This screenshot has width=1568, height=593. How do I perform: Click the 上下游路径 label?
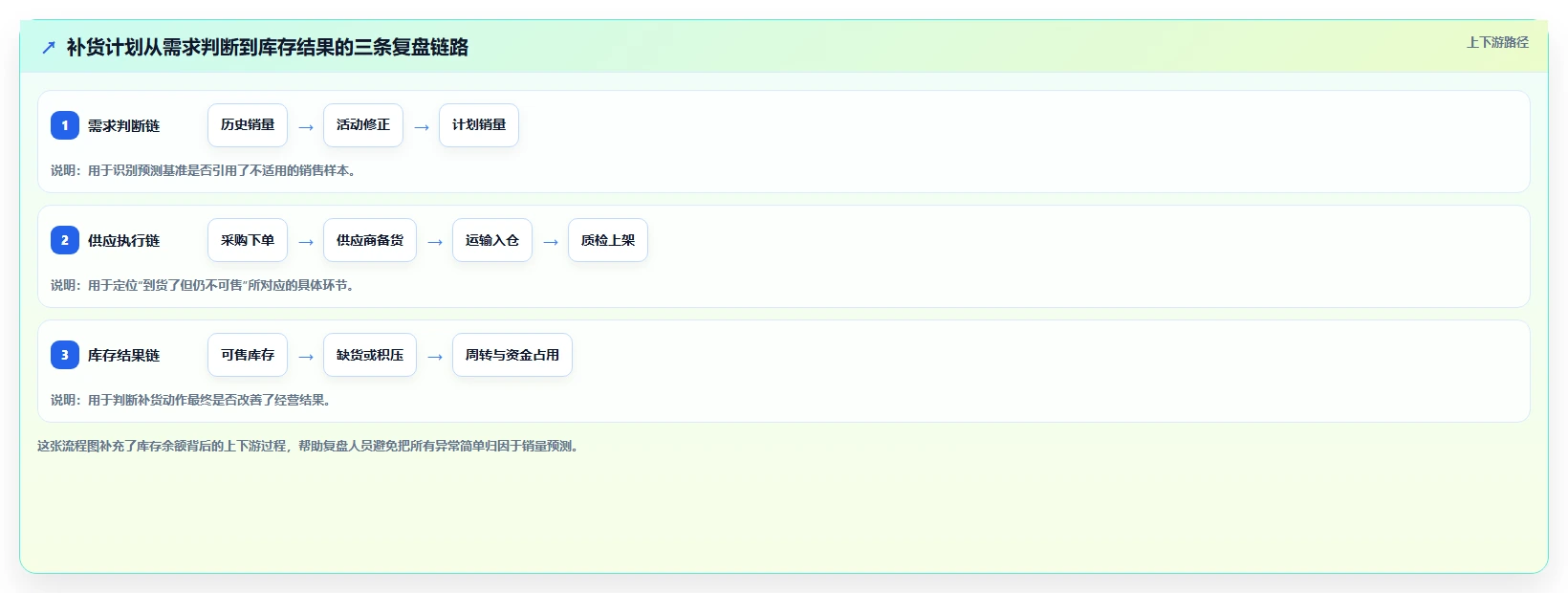click(x=1497, y=42)
